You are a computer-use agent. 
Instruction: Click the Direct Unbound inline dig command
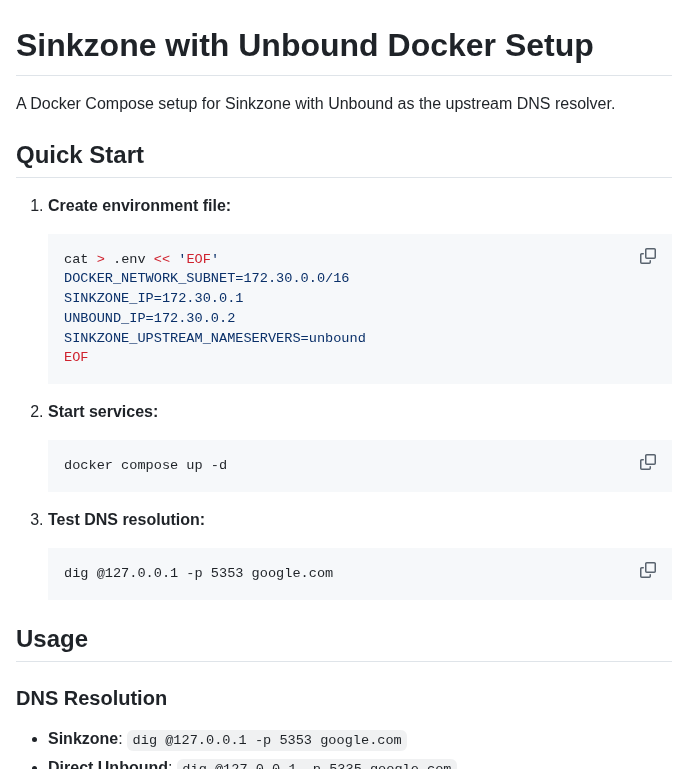coord(316,765)
